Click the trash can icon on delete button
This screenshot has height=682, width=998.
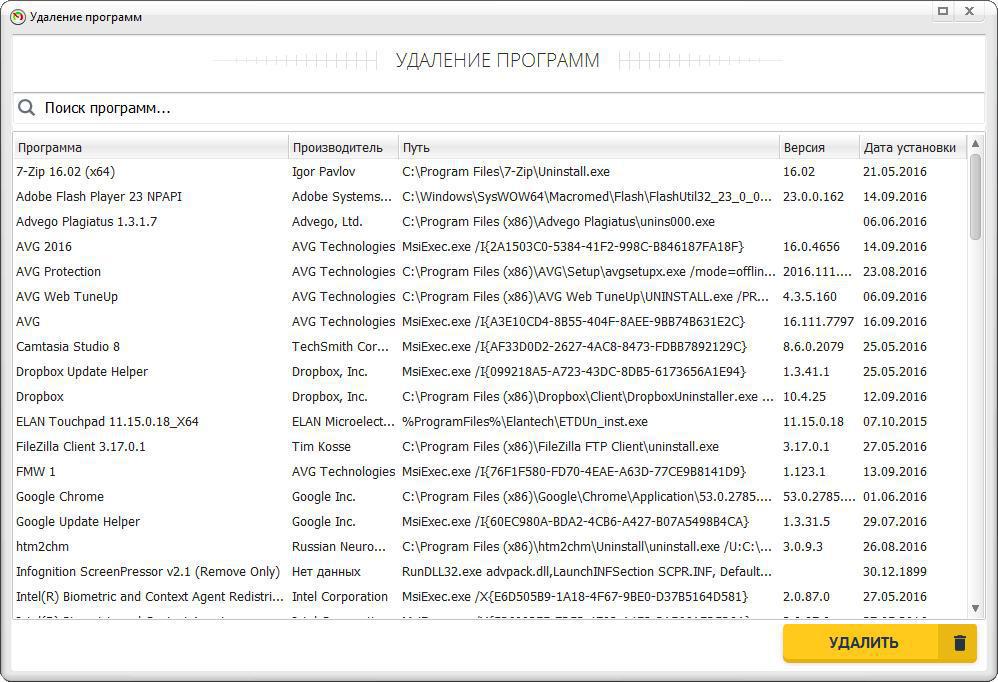point(960,643)
